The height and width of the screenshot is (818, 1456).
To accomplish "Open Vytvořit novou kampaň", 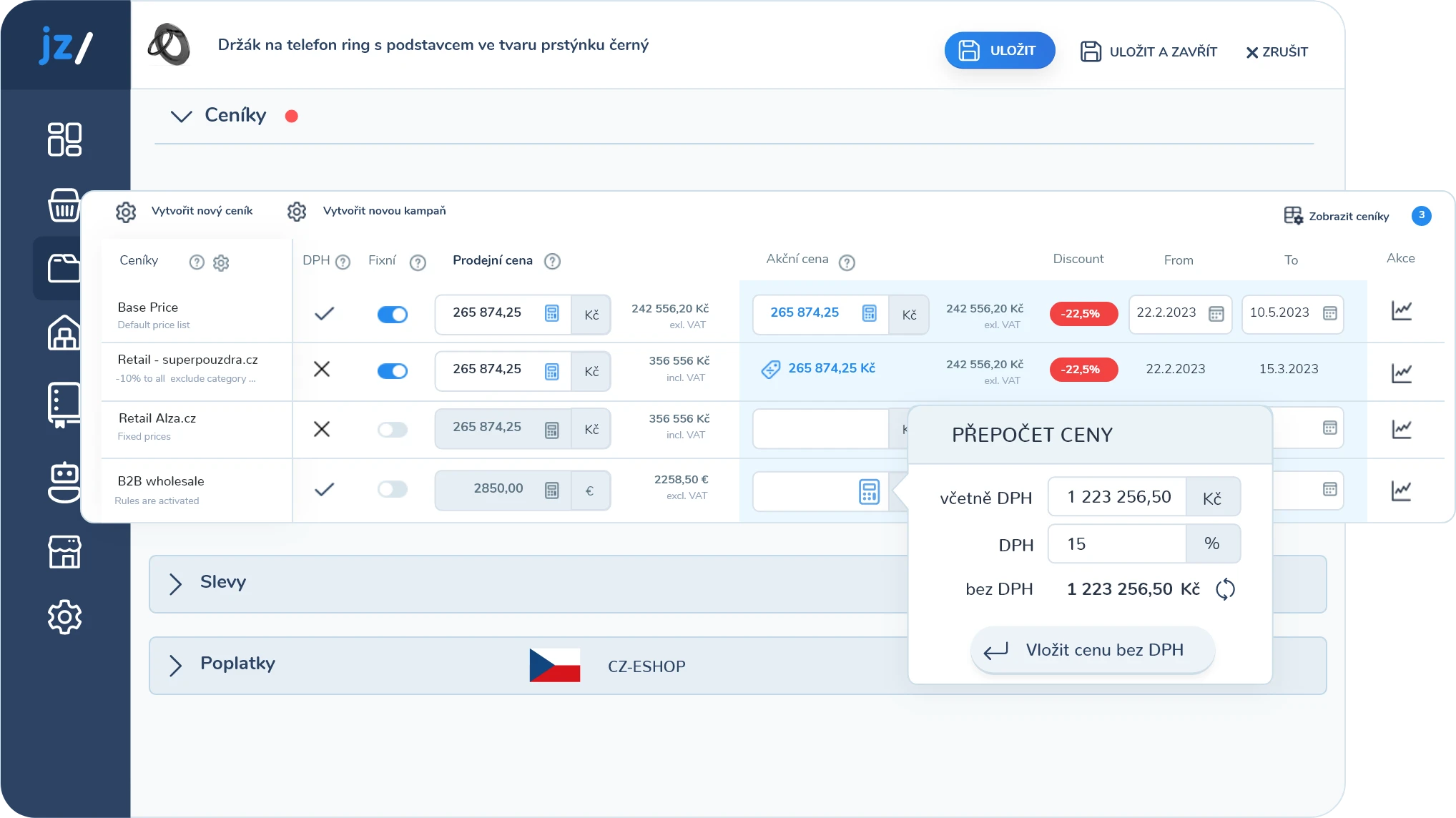I will [385, 211].
